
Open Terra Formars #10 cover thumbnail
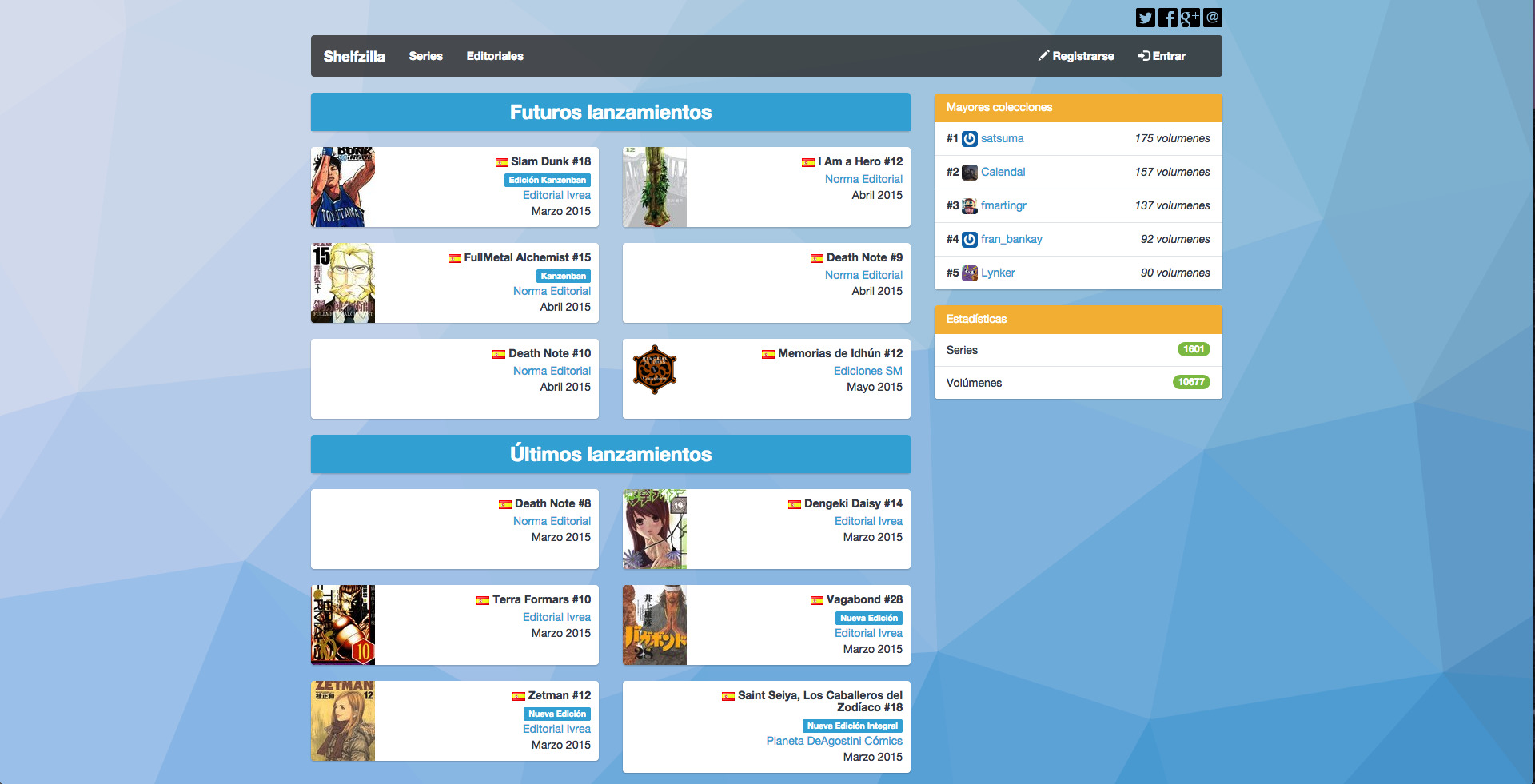point(343,625)
